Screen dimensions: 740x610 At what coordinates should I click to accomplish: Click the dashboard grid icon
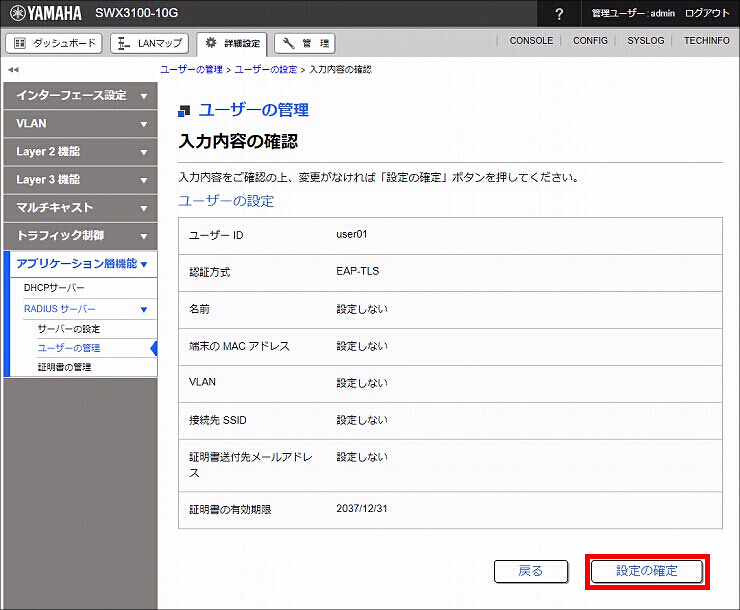tap(20, 43)
